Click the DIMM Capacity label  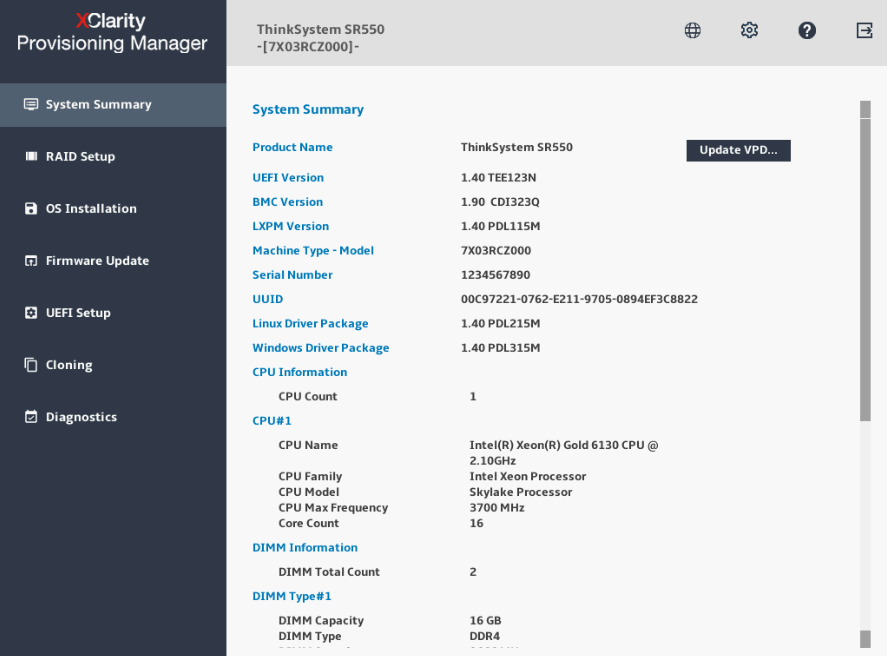point(321,620)
